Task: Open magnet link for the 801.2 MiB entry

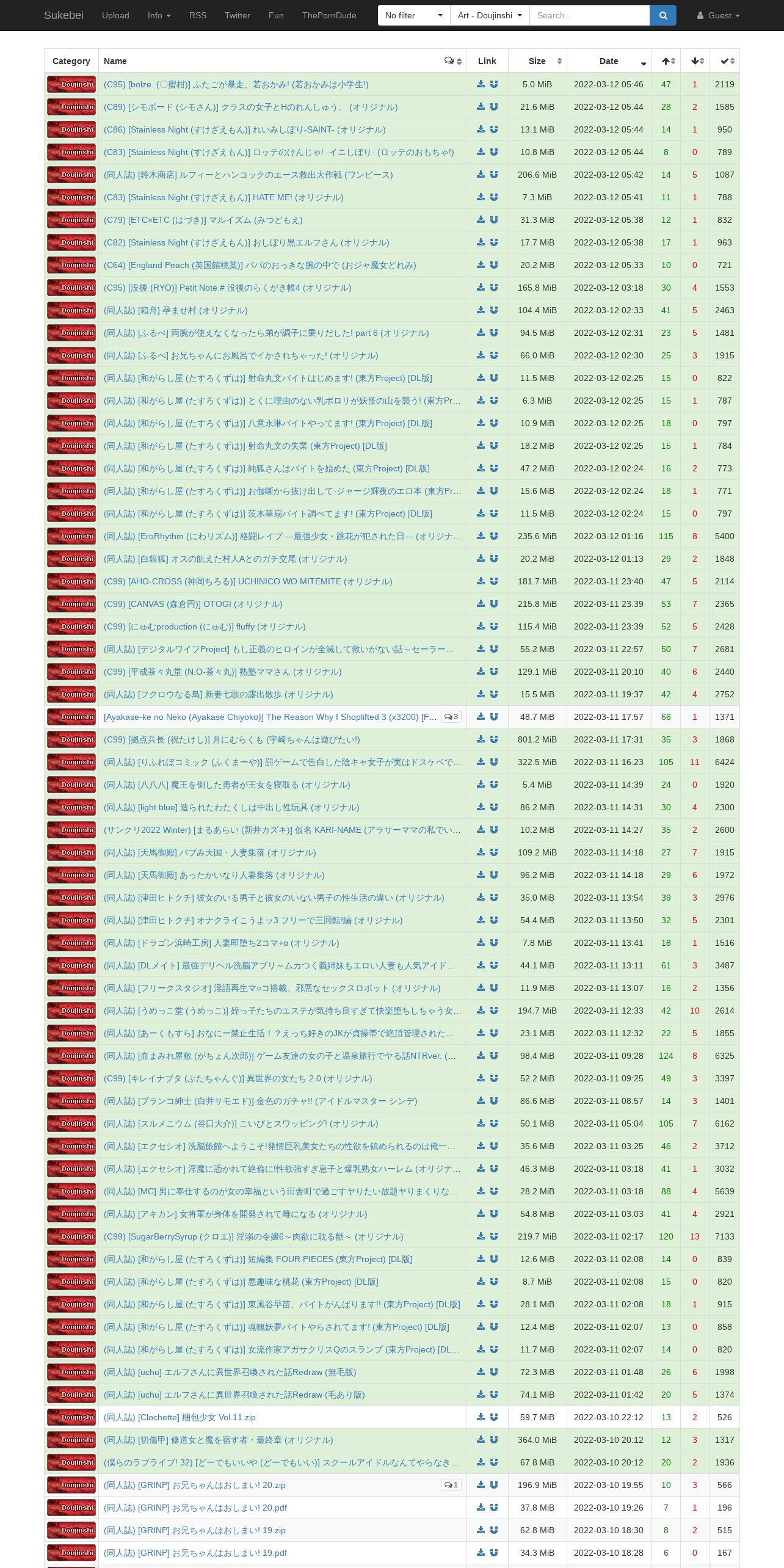Action: click(x=494, y=739)
